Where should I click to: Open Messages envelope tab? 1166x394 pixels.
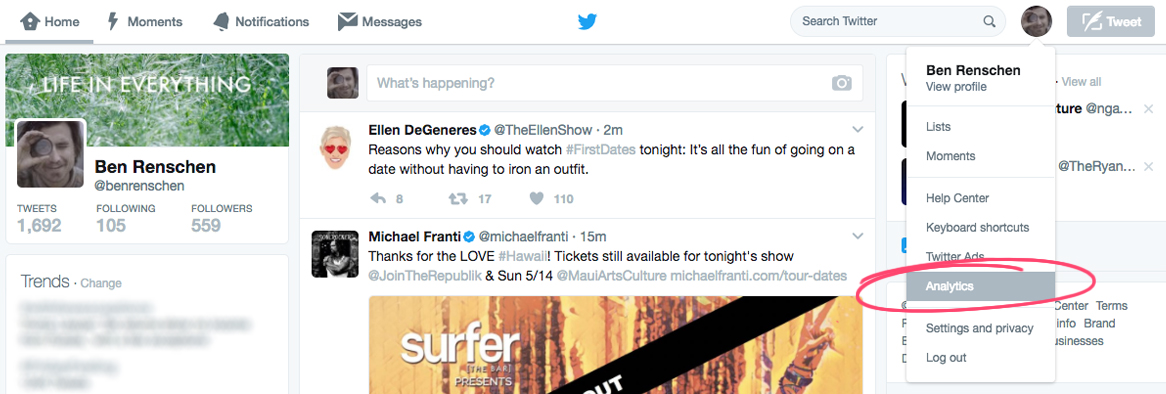tap(379, 22)
